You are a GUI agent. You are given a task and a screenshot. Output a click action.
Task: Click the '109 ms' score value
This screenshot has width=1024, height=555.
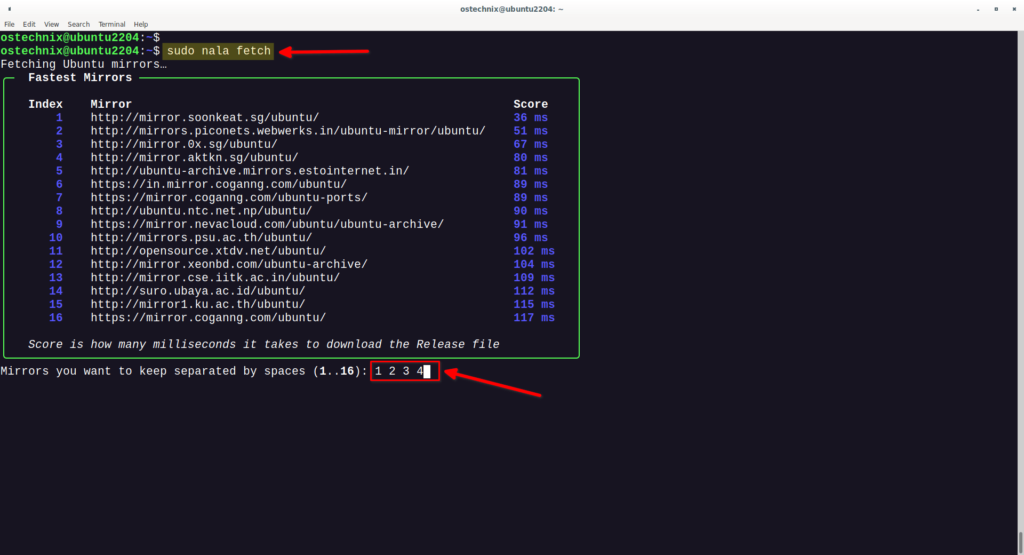pyautogui.click(x=534, y=278)
